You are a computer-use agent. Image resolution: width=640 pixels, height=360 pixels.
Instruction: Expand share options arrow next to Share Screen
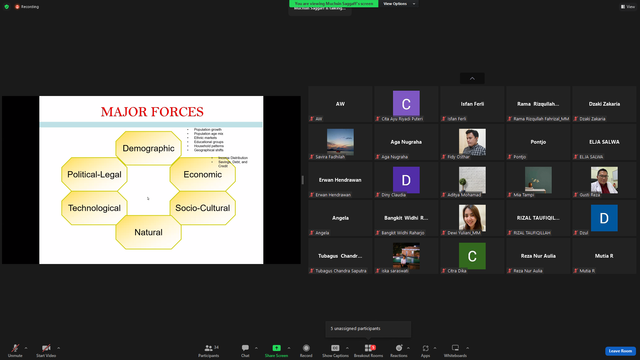pos(289,348)
